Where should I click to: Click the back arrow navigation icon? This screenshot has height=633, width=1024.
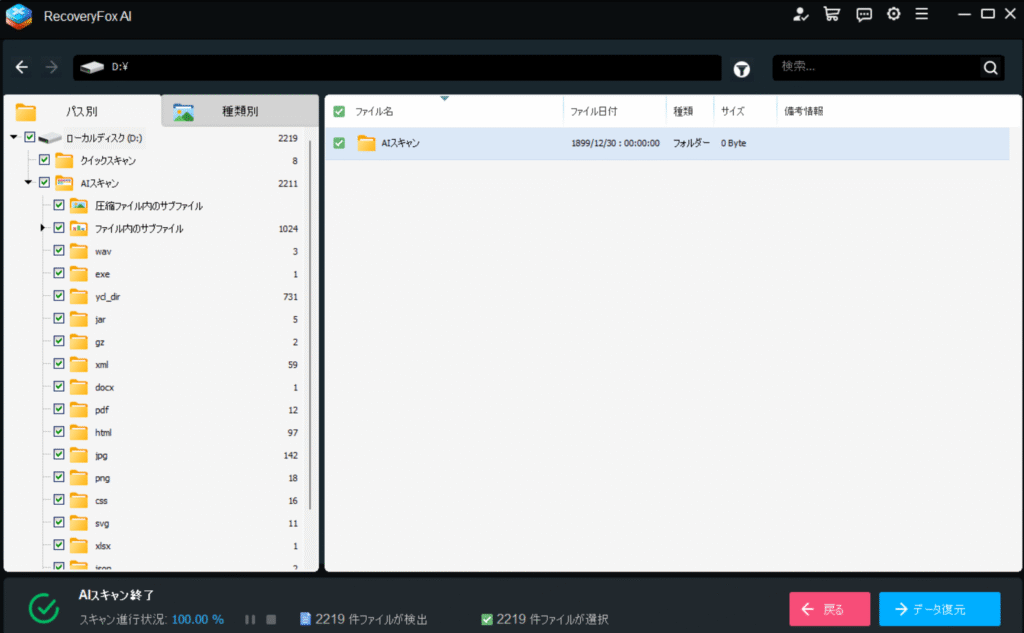(x=22, y=68)
